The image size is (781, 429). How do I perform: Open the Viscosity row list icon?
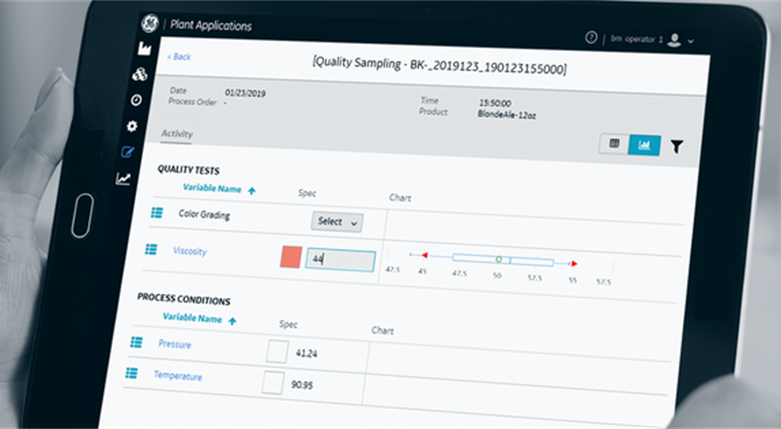(151, 249)
